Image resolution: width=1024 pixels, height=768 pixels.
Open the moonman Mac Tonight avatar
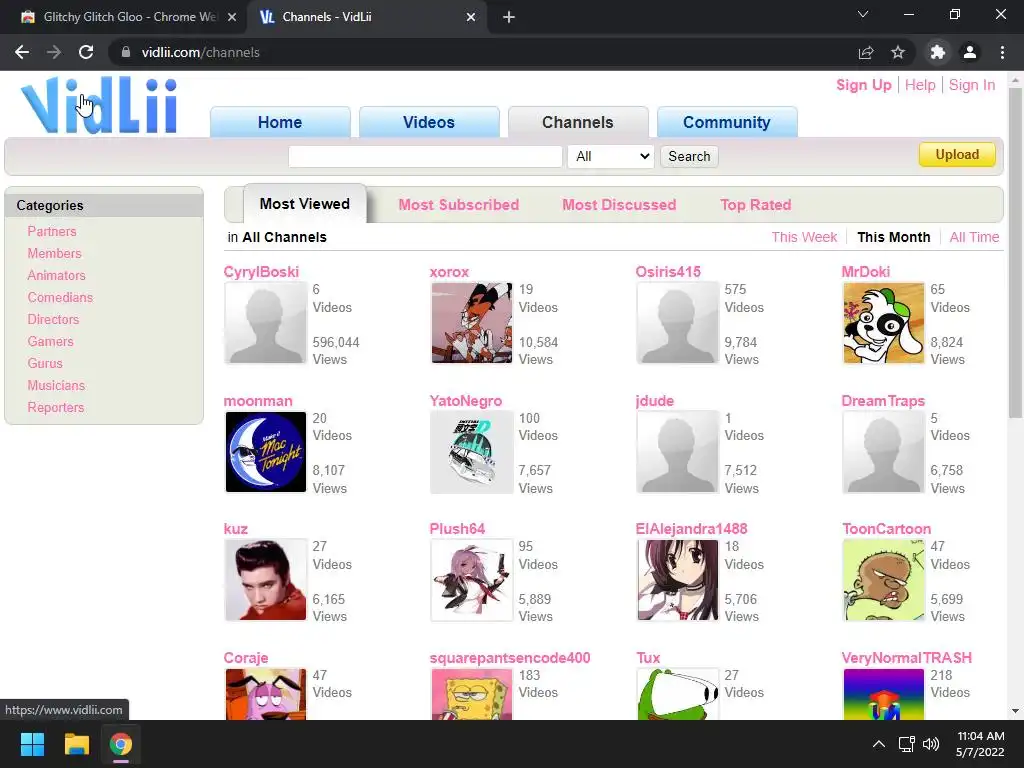[265, 451]
